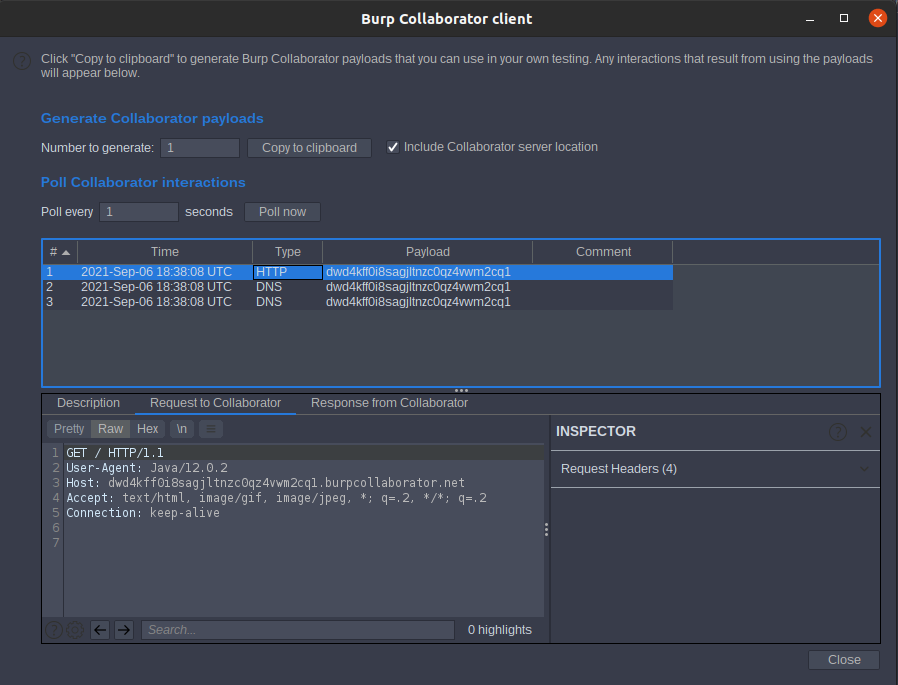Click the 0 highlights label

coord(499,630)
